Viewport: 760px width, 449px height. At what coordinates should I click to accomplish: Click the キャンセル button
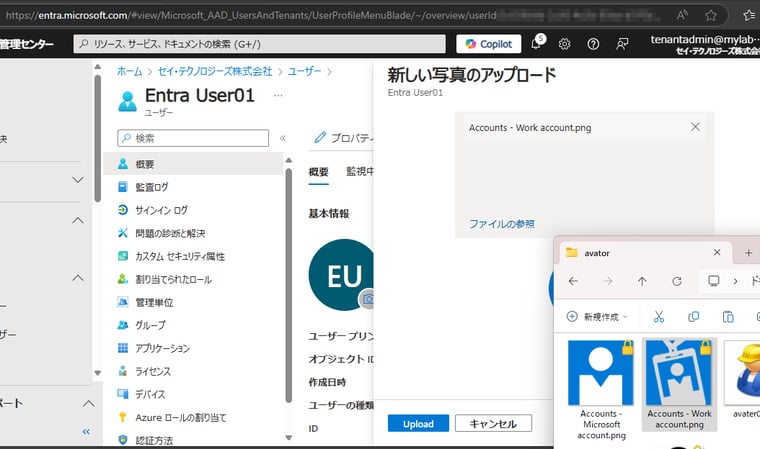click(493, 423)
